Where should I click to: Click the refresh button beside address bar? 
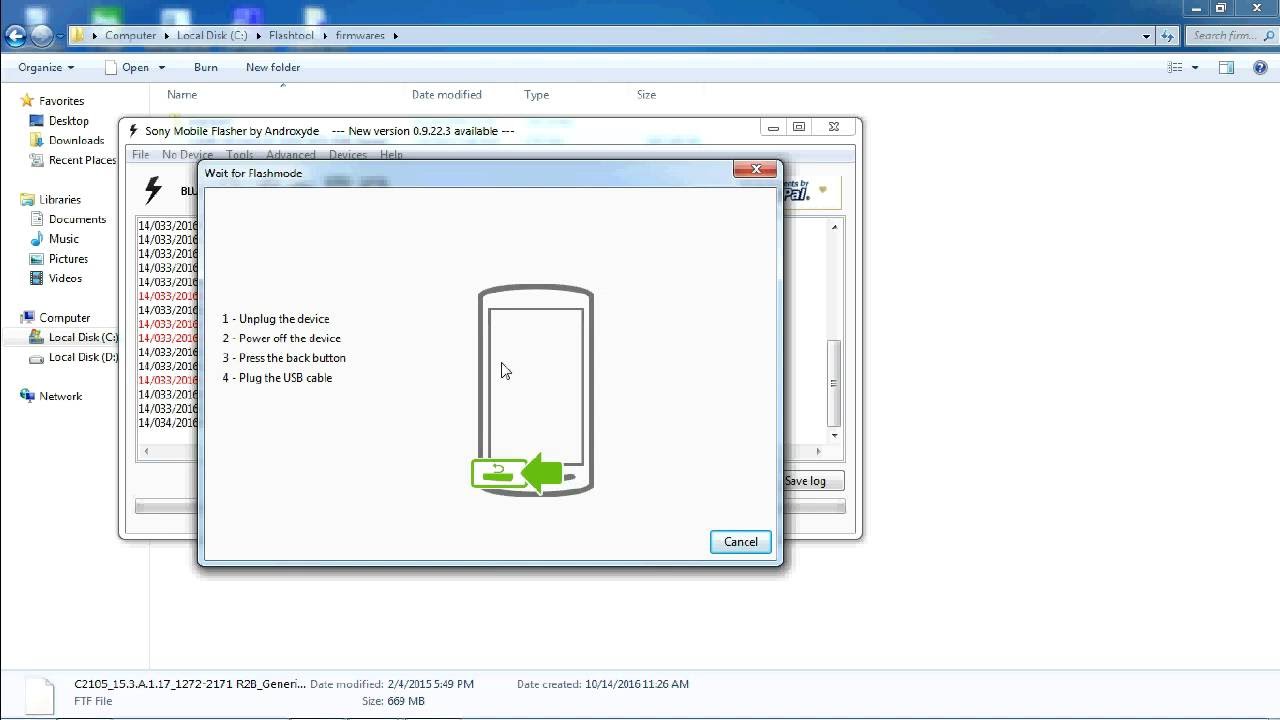click(x=1167, y=35)
